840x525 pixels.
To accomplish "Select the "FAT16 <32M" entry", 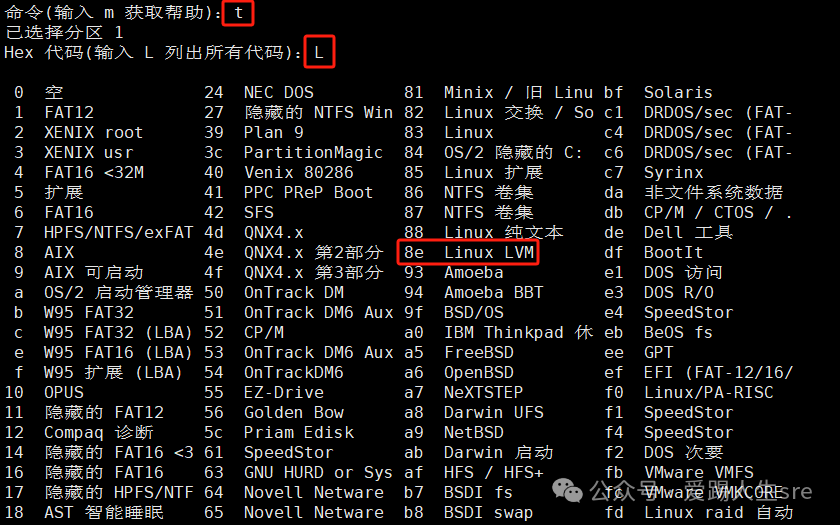I will (x=94, y=172).
